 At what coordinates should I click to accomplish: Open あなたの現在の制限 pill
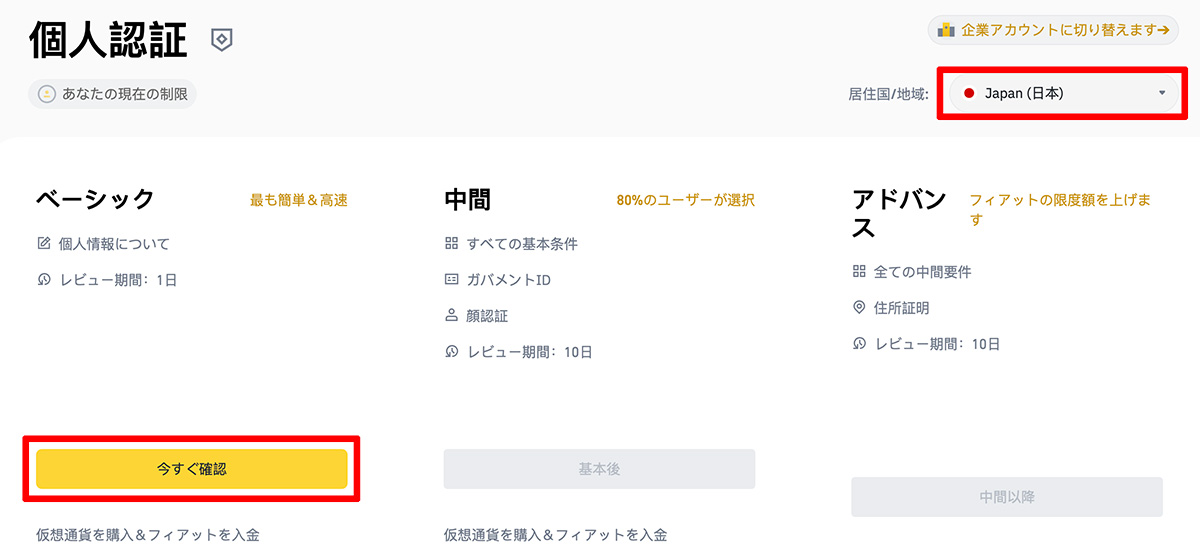(113, 94)
